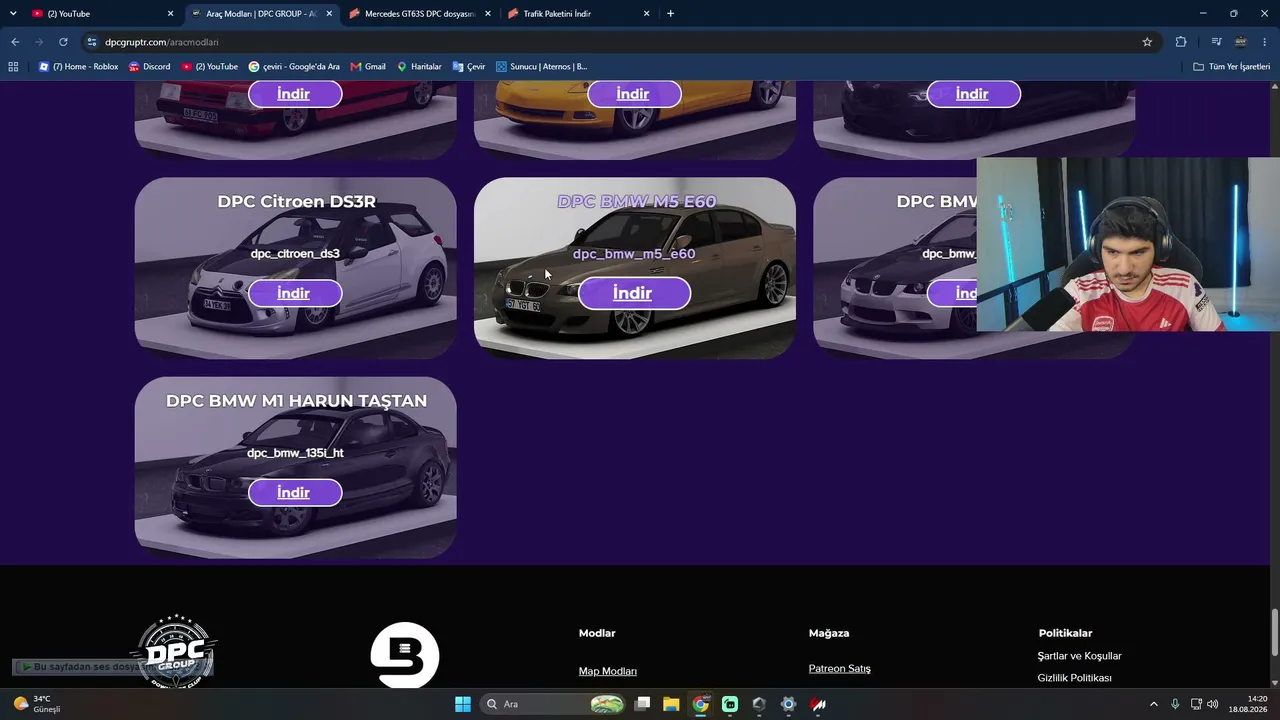Click the dpc_bmw_135i_ht file name text
Image resolution: width=1280 pixels, height=720 pixels.
(x=295, y=452)
